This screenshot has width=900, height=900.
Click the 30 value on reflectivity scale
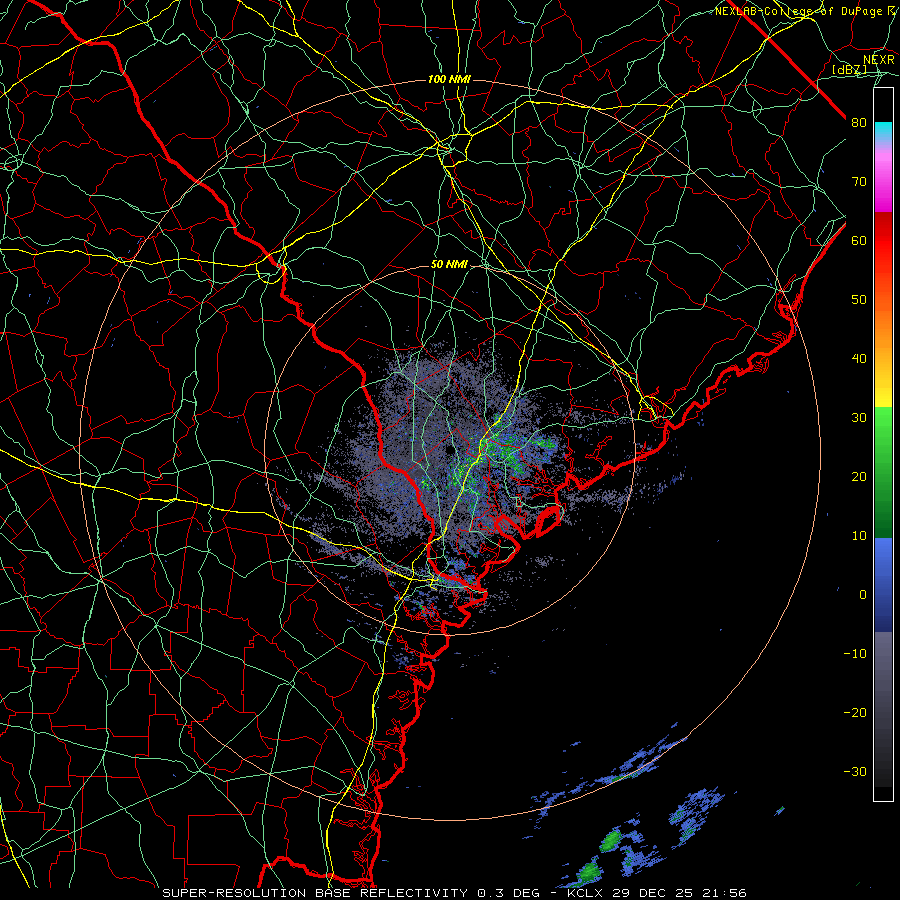point(859,418)
